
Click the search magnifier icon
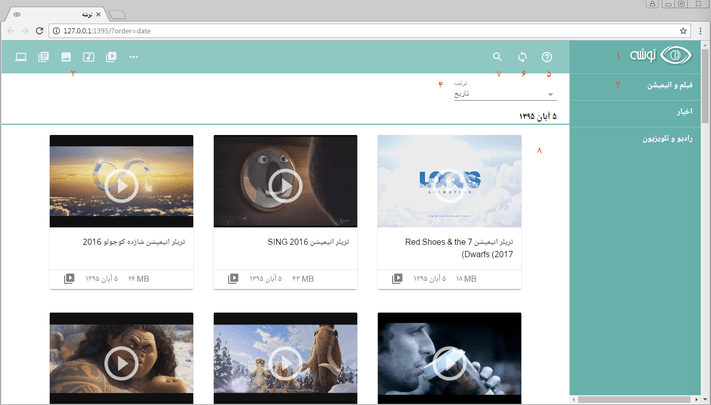click(497, 57)
